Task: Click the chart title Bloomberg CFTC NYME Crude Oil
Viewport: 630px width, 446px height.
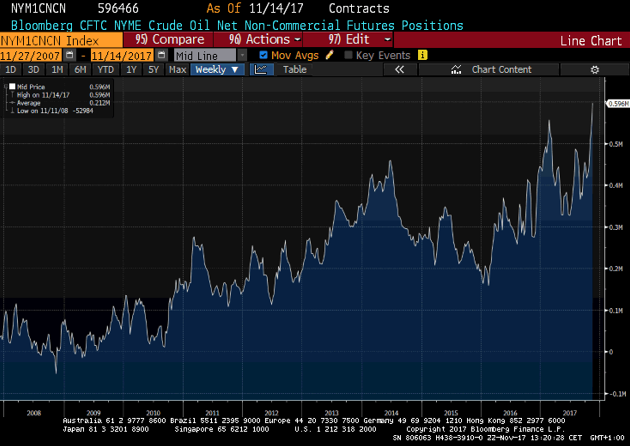Action: coord(237,25)
